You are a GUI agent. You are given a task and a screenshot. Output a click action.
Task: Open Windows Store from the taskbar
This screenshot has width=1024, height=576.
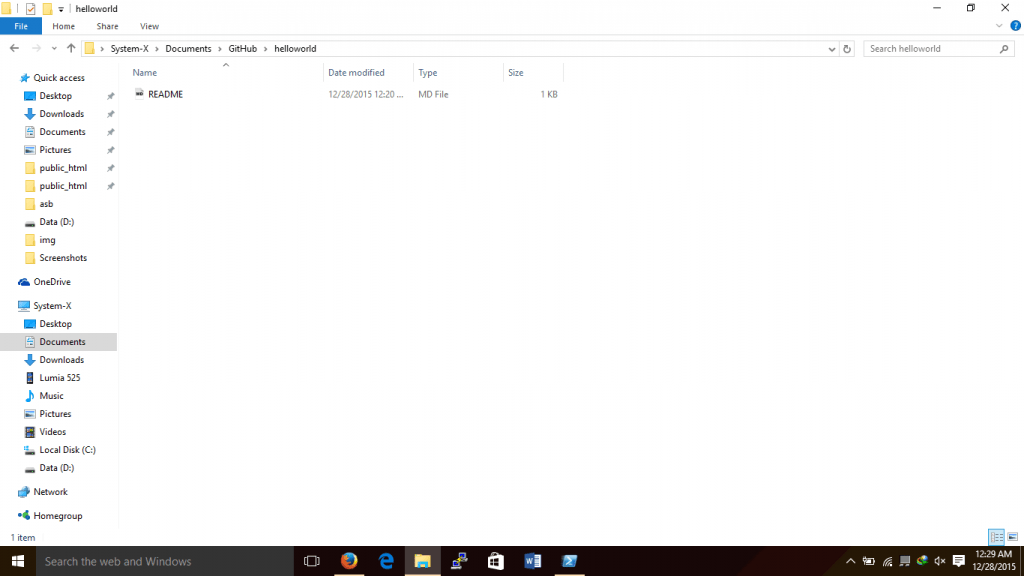(496, 561)
